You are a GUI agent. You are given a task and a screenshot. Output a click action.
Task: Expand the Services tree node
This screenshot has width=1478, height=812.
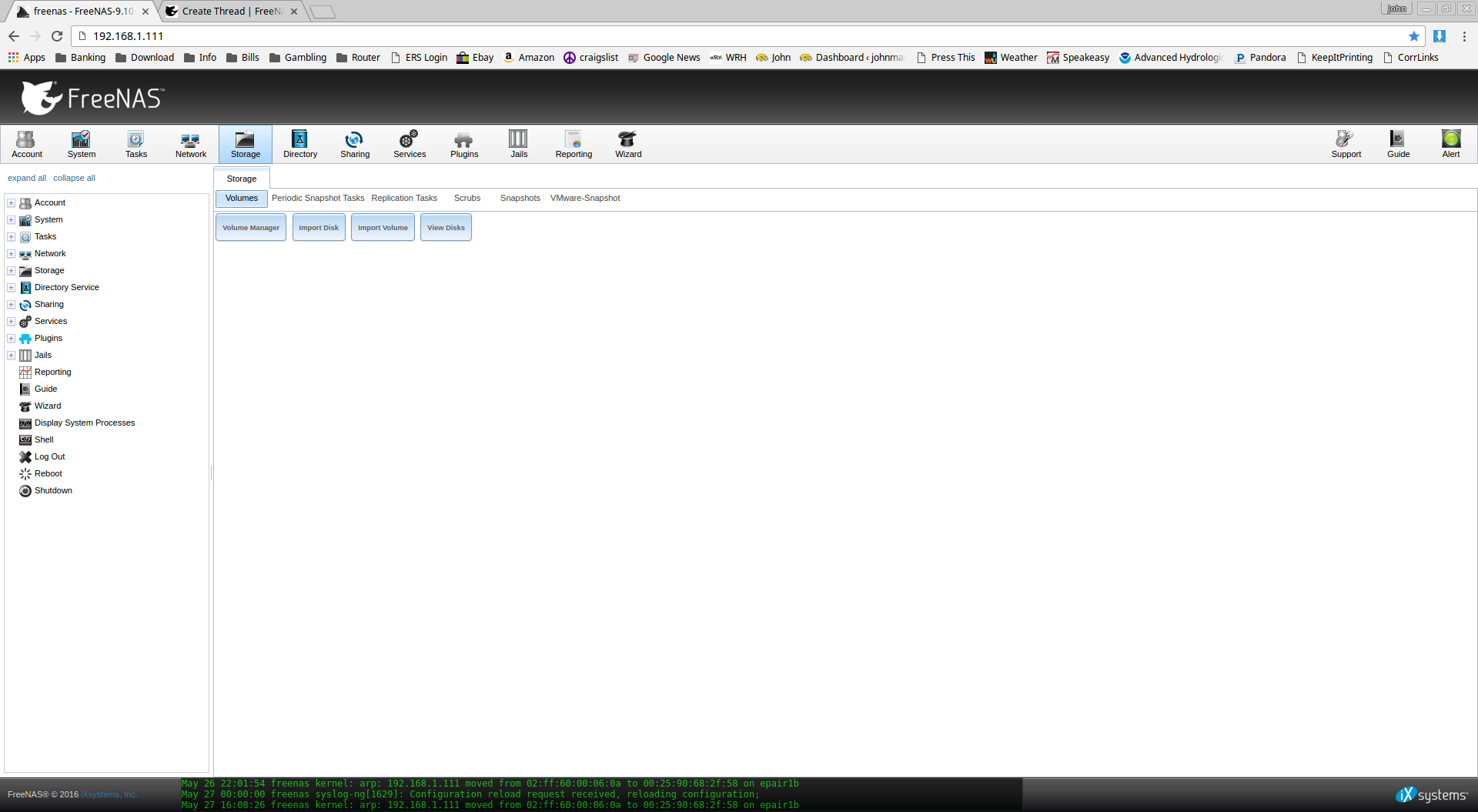11,322
